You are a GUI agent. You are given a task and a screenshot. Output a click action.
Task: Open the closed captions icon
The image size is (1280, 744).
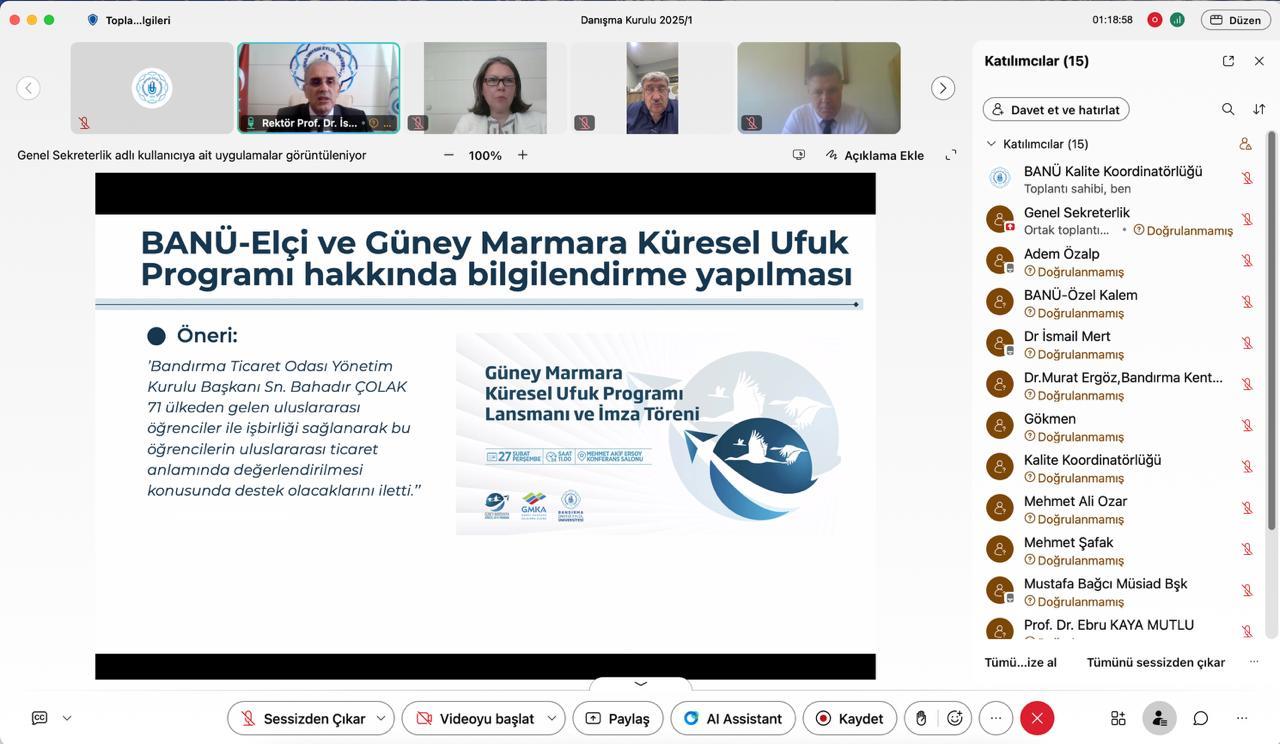click(x=40, y=718)
